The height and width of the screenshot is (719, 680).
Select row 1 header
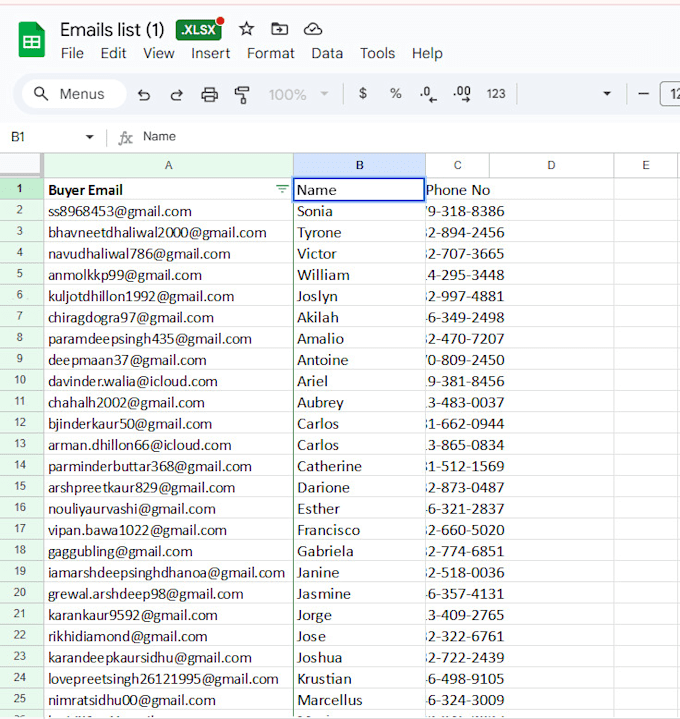click(20, 188)
